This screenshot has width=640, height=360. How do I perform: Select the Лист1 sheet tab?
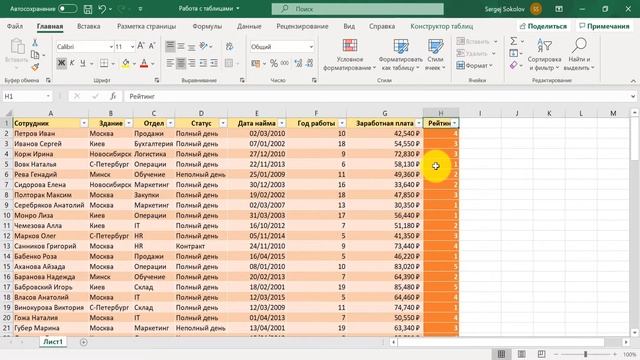point(53,342)
